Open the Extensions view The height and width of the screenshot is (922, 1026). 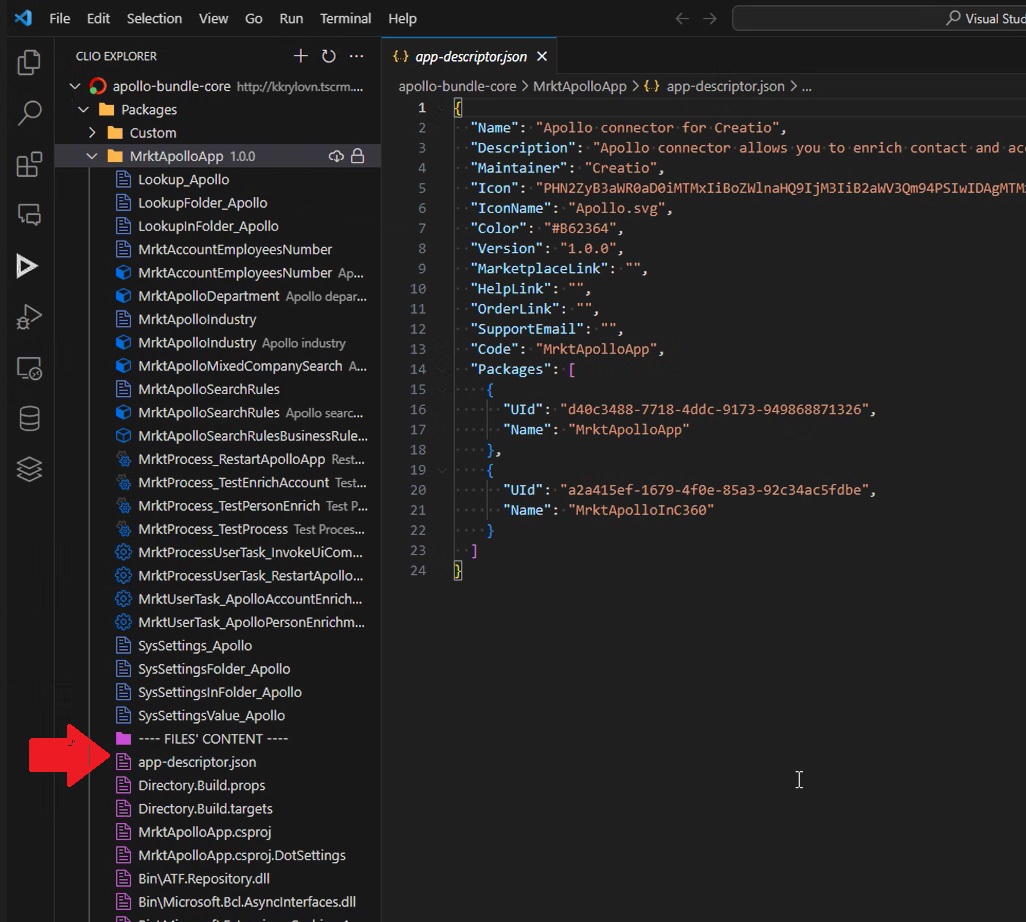28,163
